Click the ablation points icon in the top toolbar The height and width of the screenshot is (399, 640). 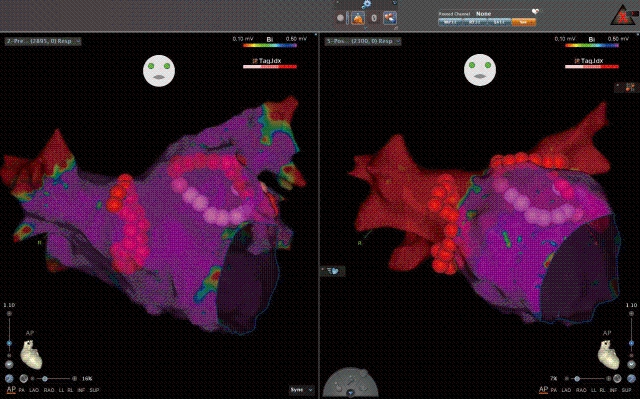(x=390, y=18)
